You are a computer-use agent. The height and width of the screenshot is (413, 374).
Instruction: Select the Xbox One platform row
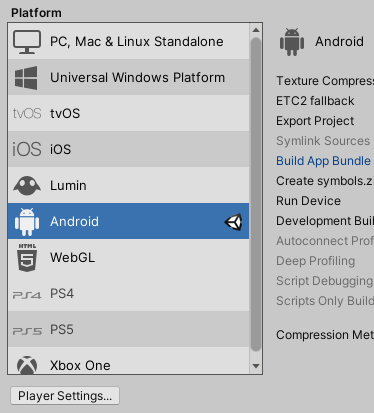(x=128, y=360)
